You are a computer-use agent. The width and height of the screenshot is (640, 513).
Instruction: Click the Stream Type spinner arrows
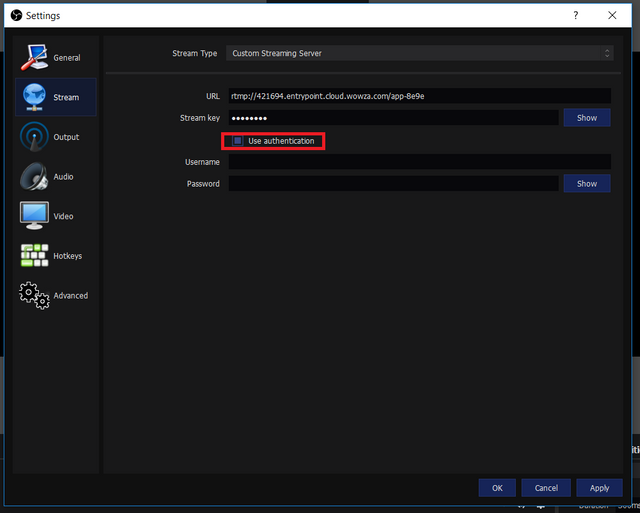coord(607,53)
